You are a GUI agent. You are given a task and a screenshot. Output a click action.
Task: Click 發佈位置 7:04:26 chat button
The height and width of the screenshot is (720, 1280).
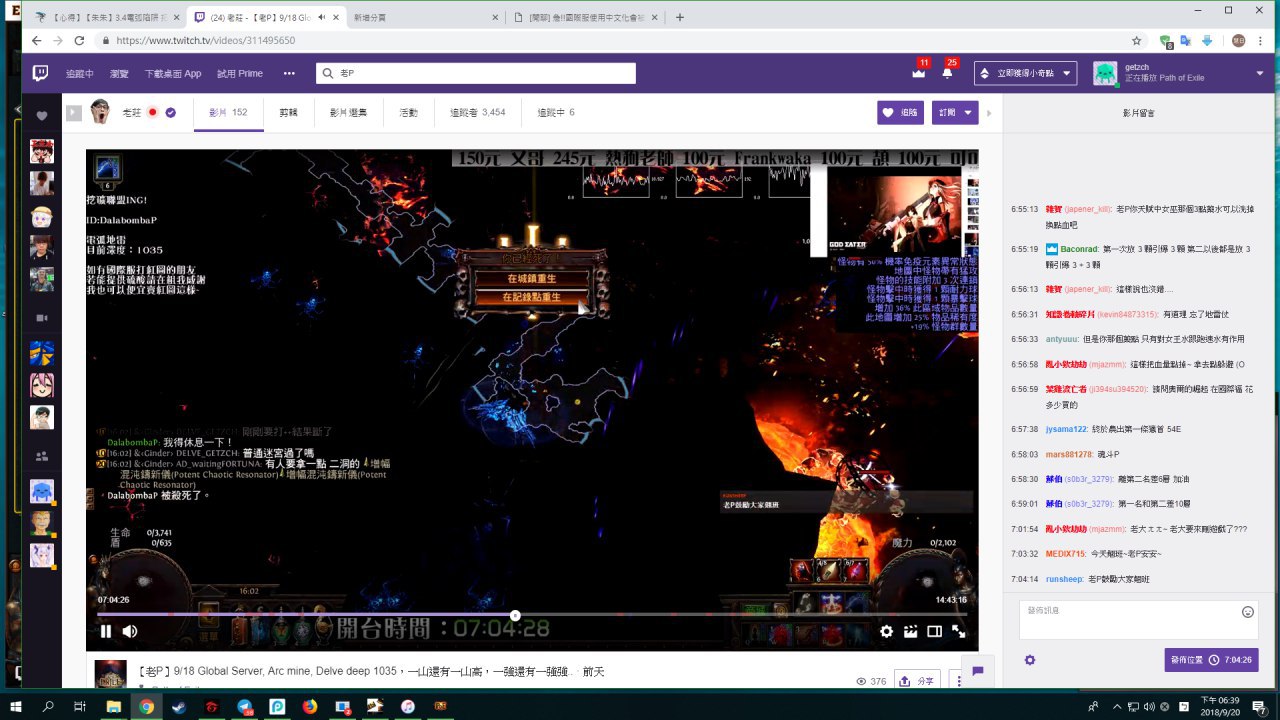pos(1211,660)
